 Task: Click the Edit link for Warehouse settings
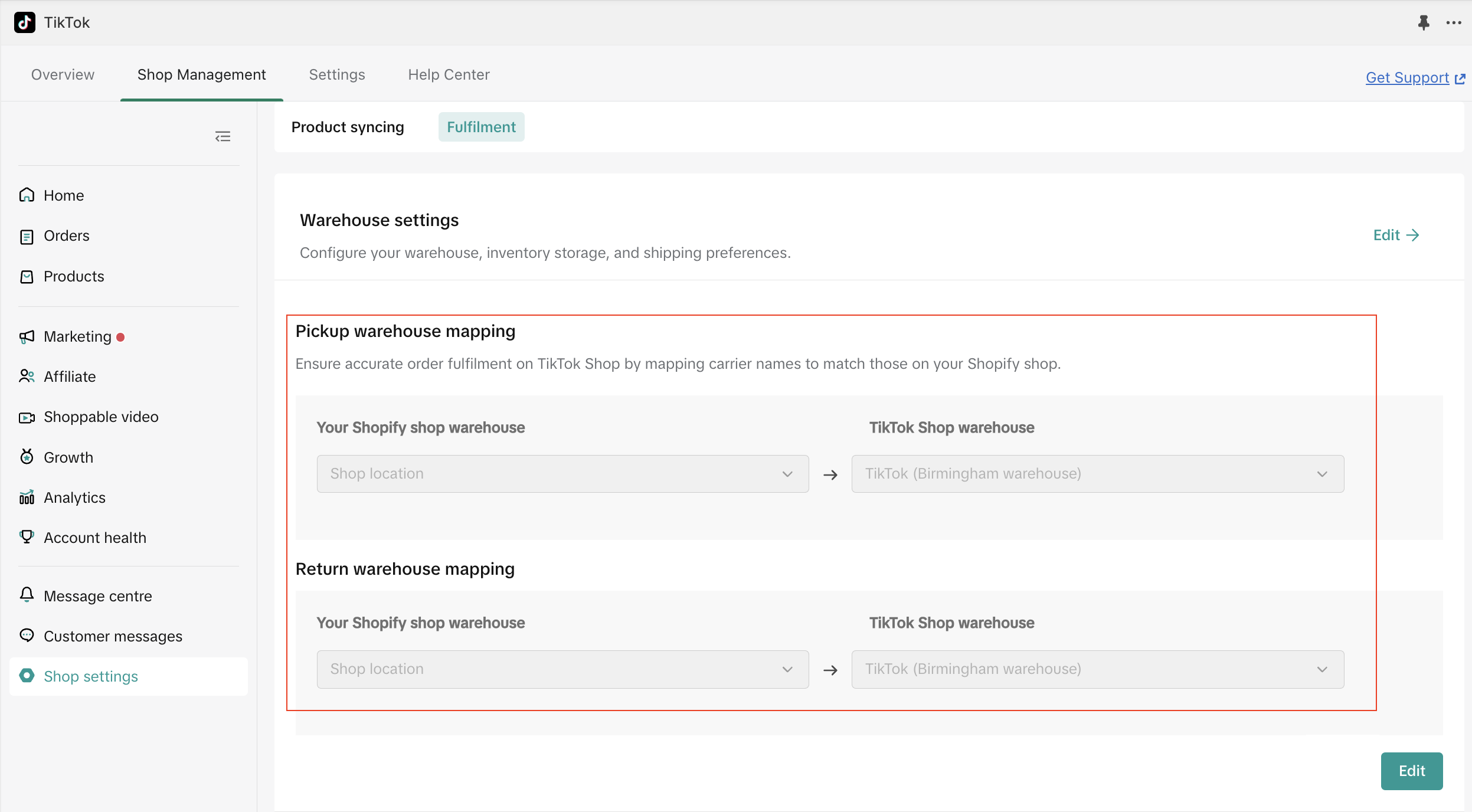pyautogui.click(x=1396, y=235)
